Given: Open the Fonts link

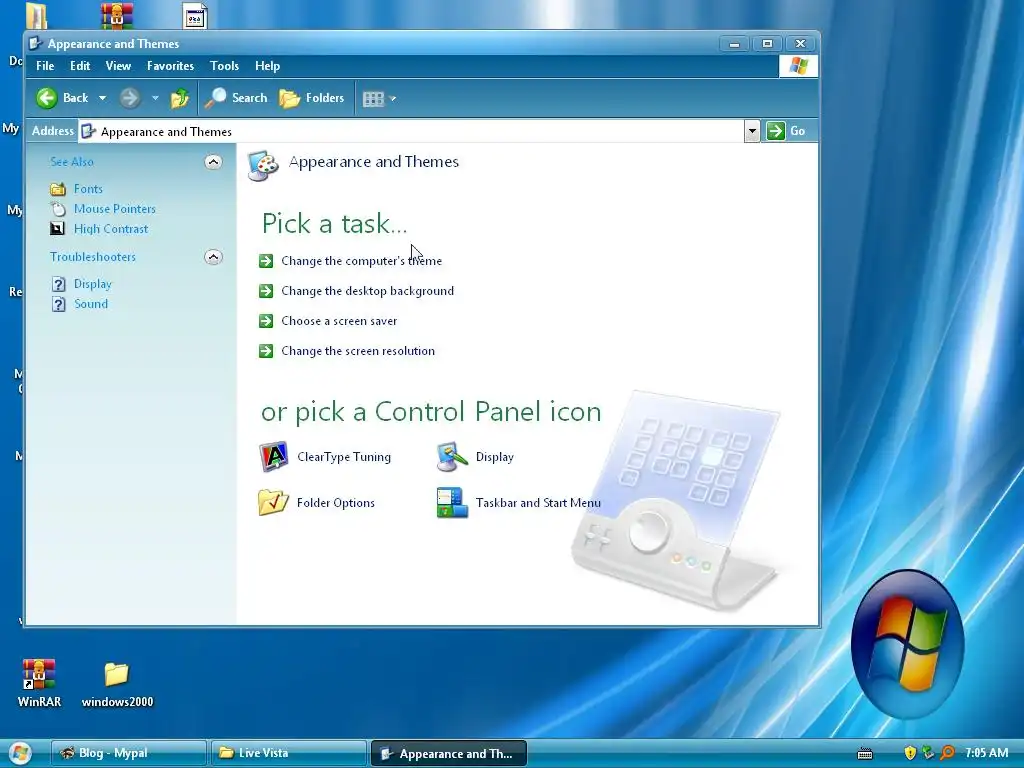Looking at the screenshot, I should click(x=88, y=189).
